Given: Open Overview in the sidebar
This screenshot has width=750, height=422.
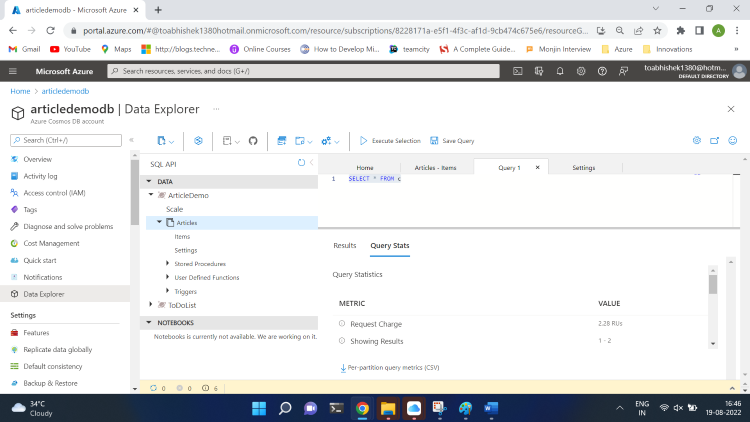Looking at the screenshot, I should (37, 159).
